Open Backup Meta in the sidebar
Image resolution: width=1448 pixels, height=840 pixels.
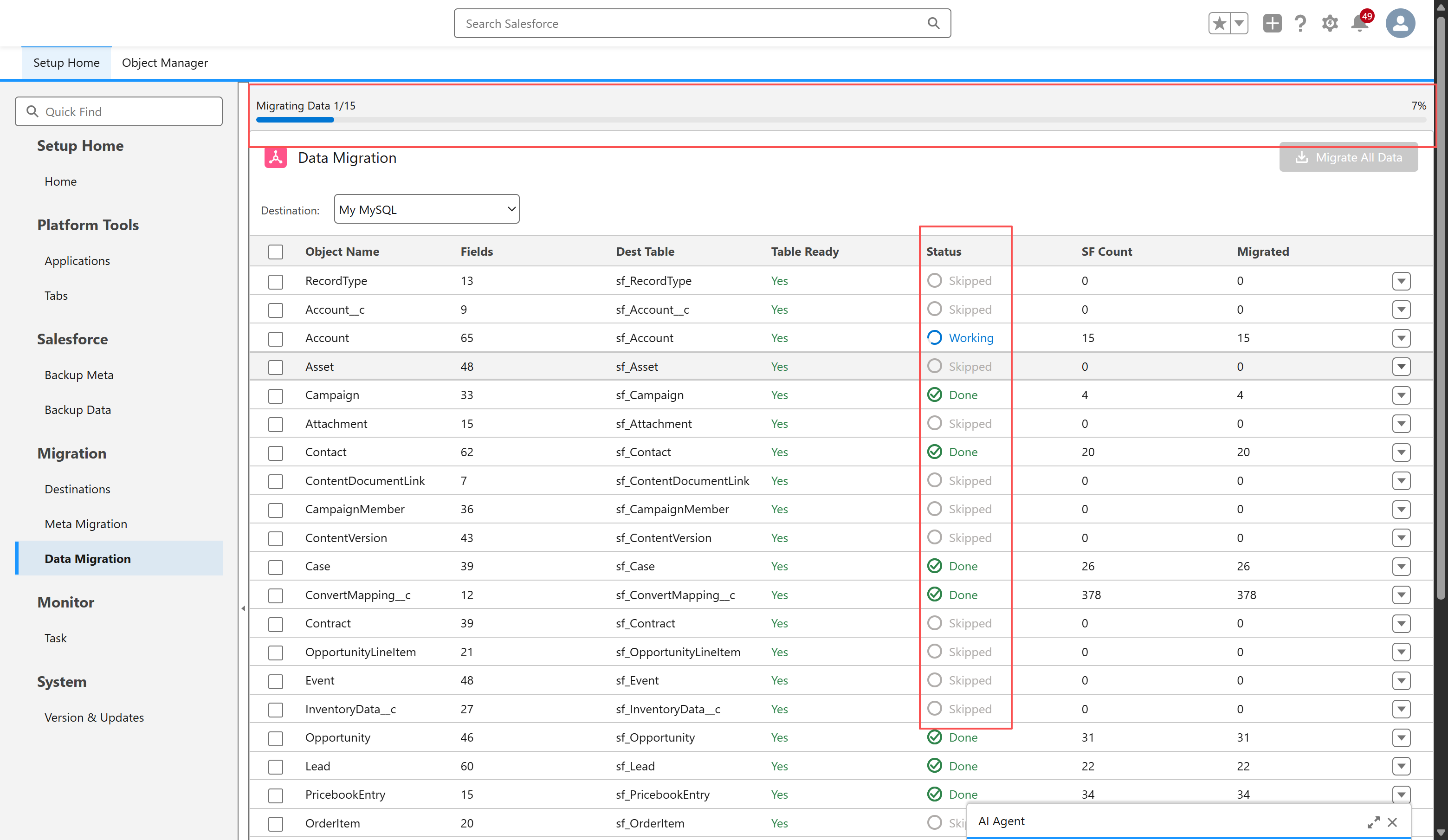point(79,375)
